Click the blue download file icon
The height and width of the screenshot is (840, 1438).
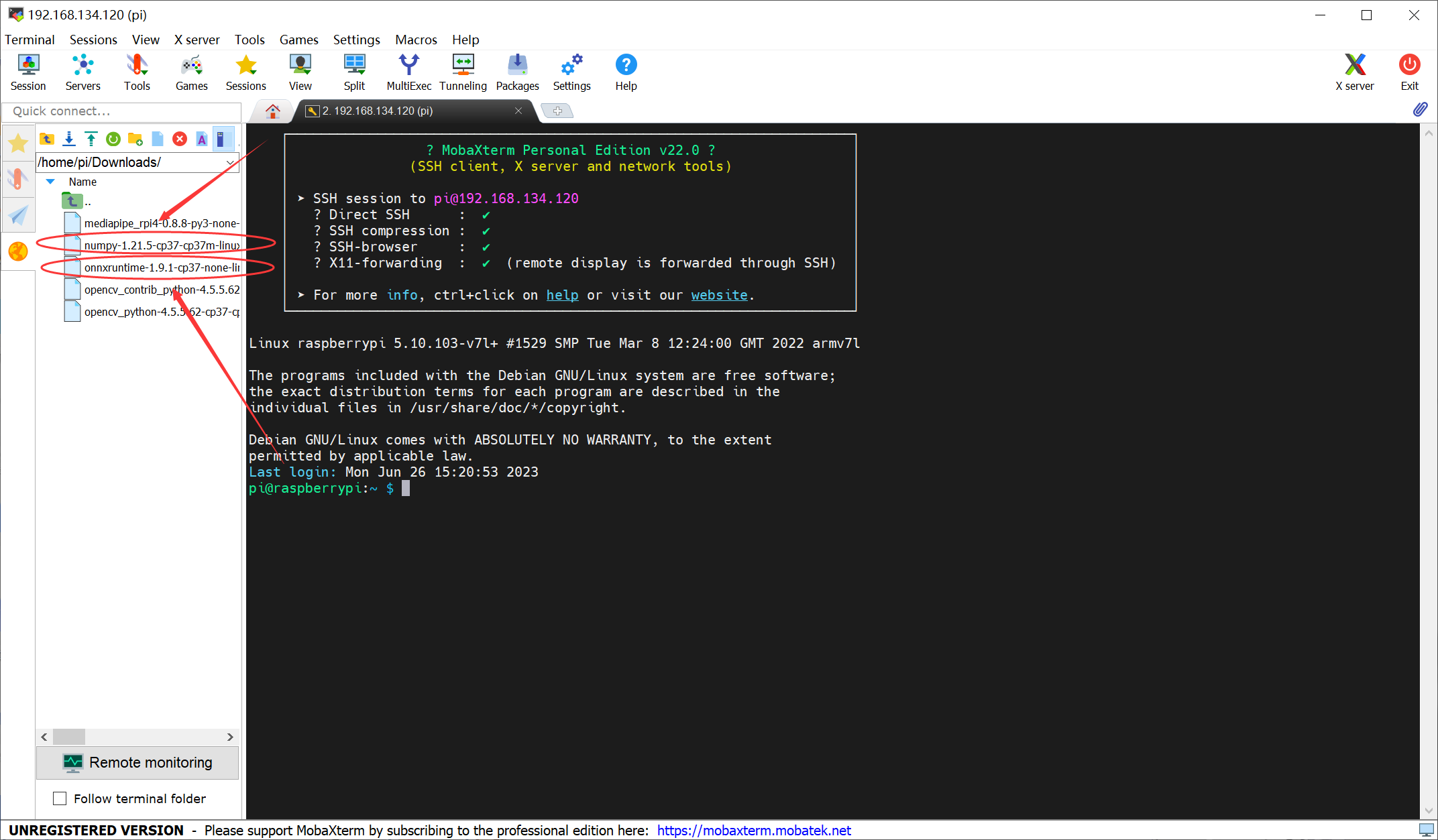click(69, 139)
